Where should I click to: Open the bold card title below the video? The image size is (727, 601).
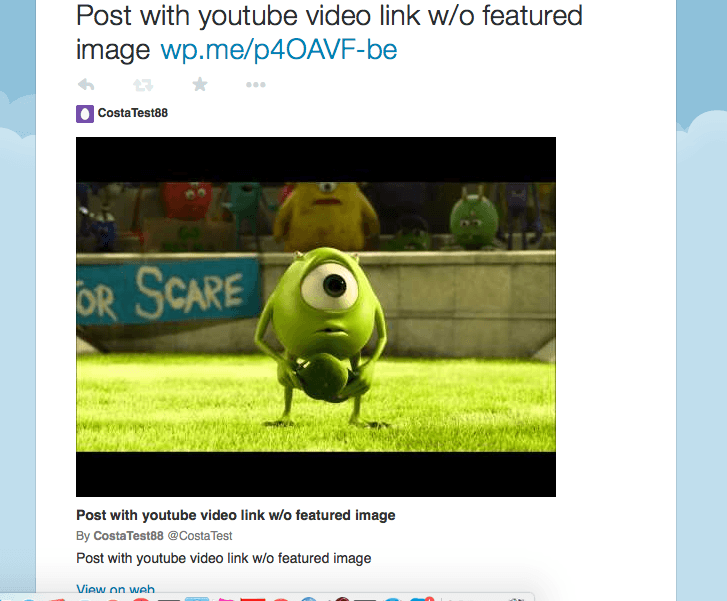click(x=236, y=515)
